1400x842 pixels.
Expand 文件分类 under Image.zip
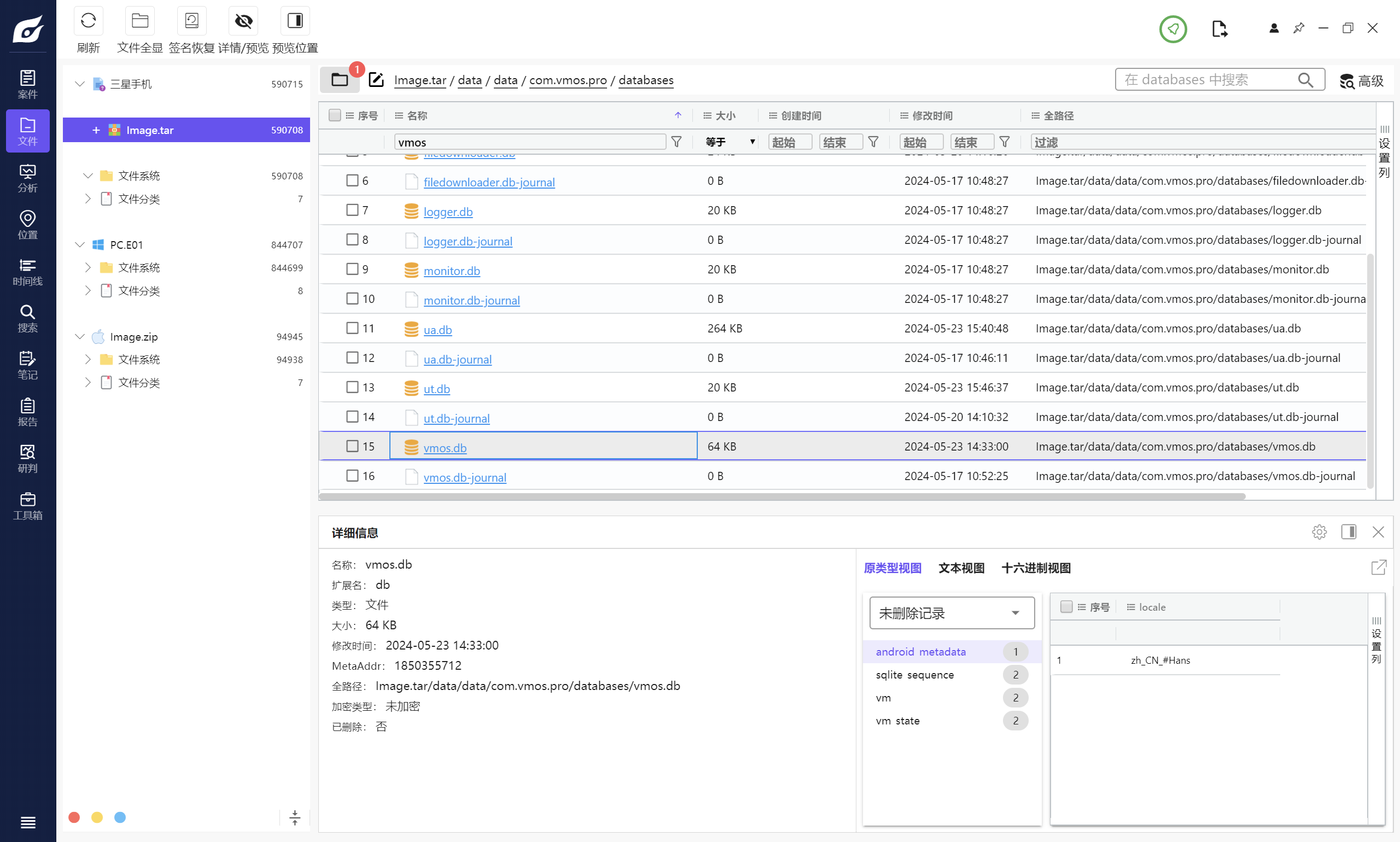(x=88, y=382)
